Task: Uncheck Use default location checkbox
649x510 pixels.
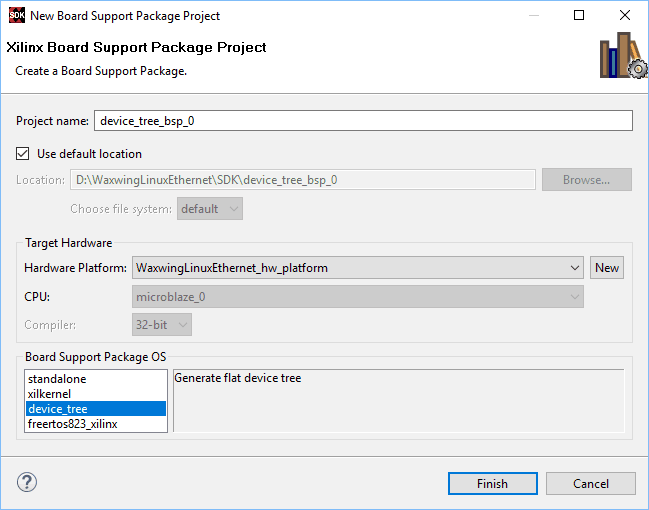Action: click(24, 154)
